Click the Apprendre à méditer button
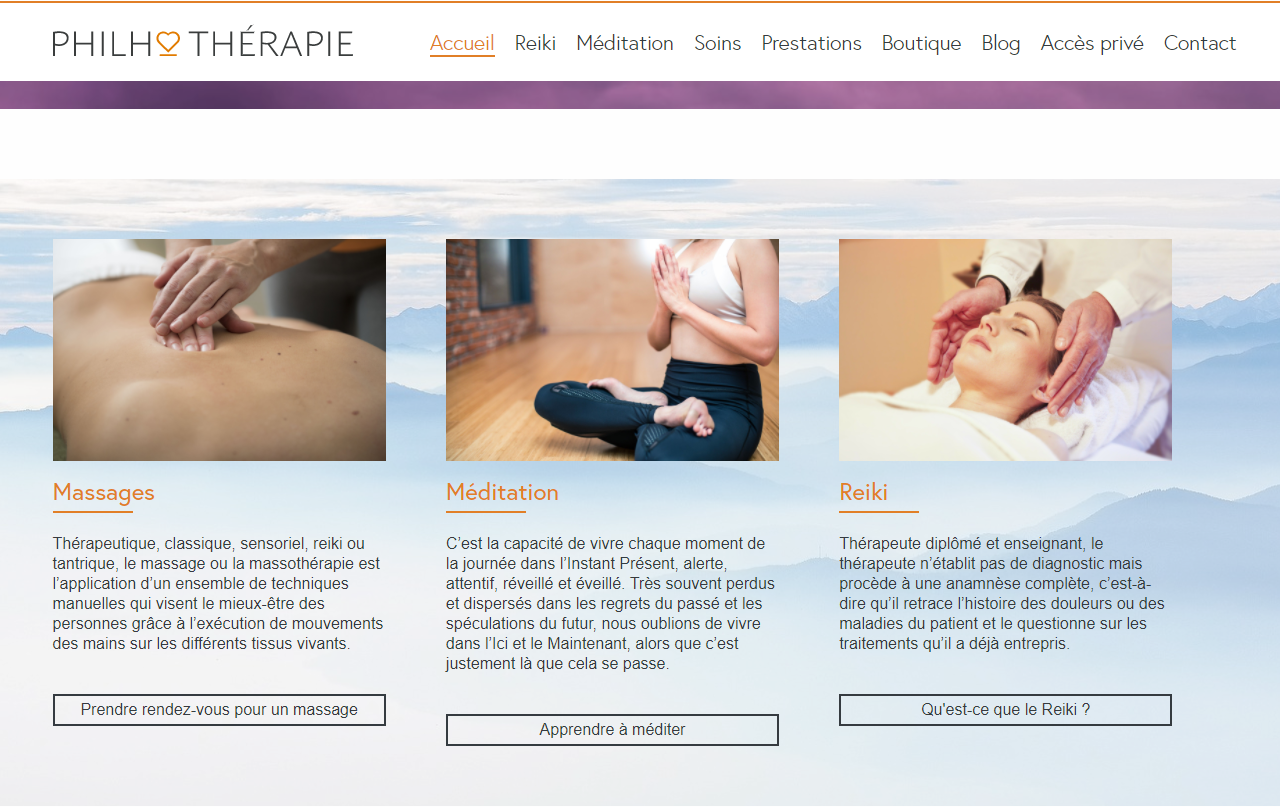This screenshot has width=1280, height=807. [612, 730]
